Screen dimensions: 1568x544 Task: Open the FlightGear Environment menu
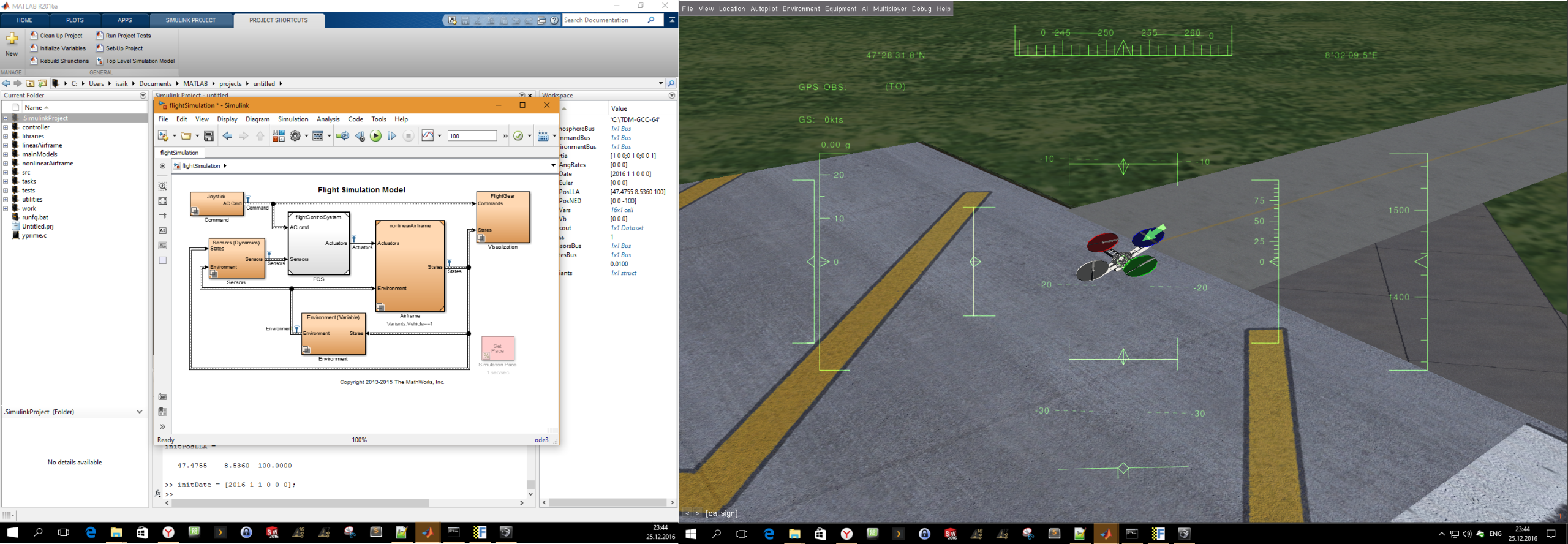pyautogui.click(x=801, y=9)
